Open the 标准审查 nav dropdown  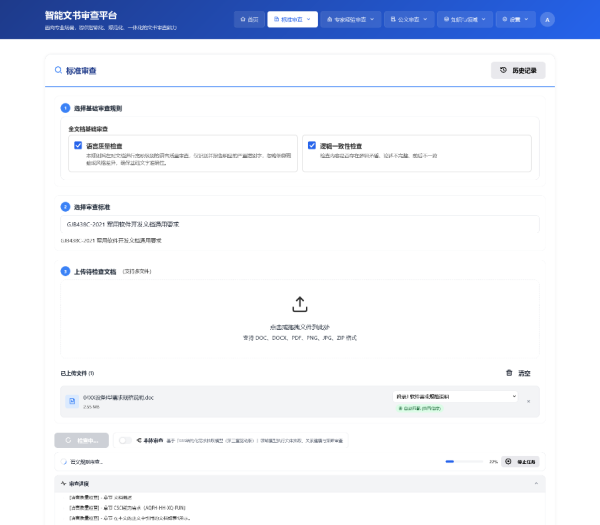coord(292,20)
